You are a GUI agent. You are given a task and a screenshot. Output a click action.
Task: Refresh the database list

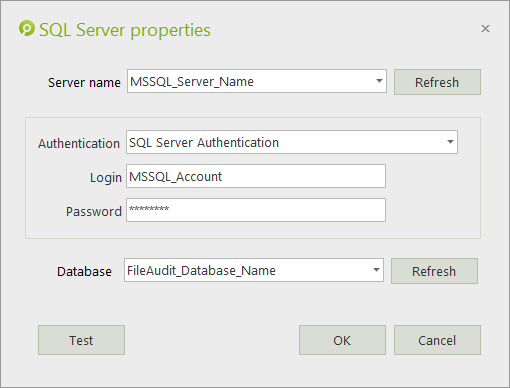click(x=434, y=271)
